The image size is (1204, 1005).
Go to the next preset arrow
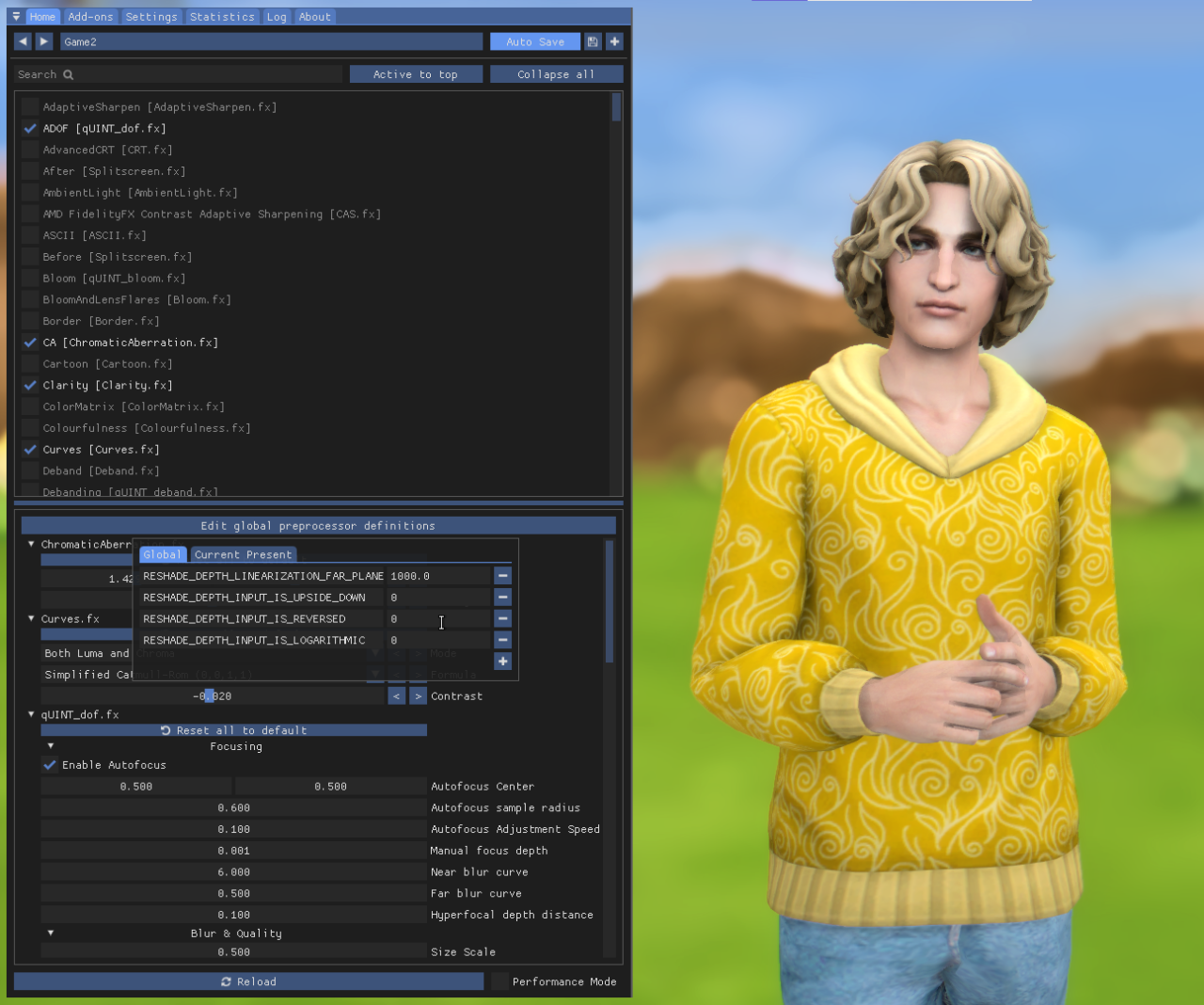pyautogui.click(x=44, y=41)
